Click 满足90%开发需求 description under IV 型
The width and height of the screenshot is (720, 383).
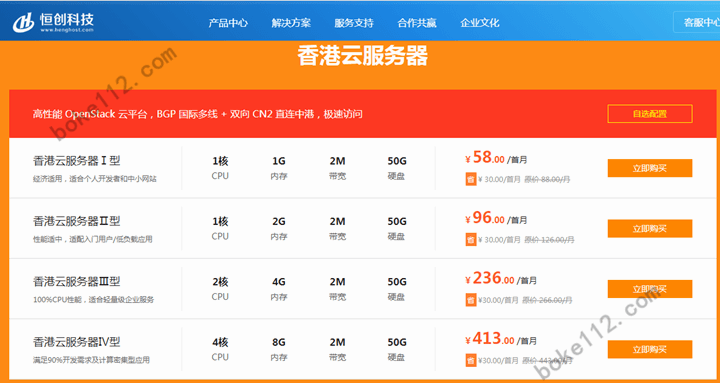point(91,360)
